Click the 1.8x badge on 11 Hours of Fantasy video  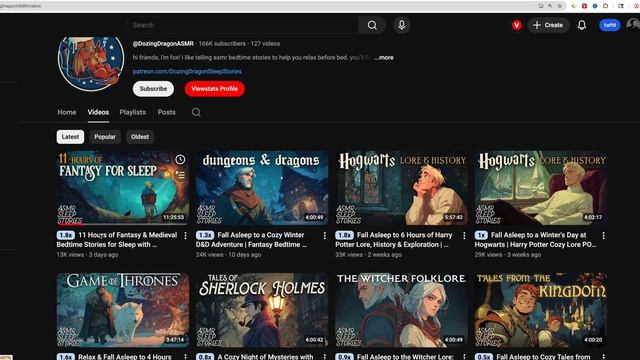pos(66,235)
